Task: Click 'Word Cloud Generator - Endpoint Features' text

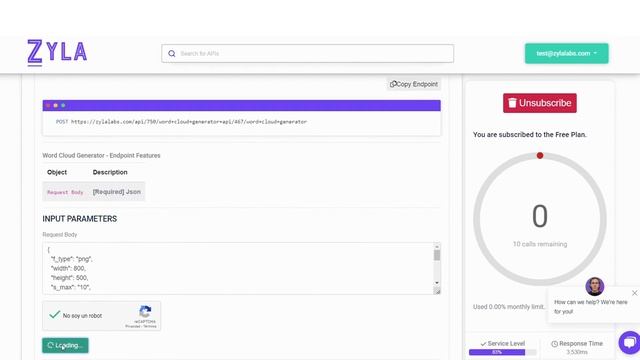Action: (101, 156)
